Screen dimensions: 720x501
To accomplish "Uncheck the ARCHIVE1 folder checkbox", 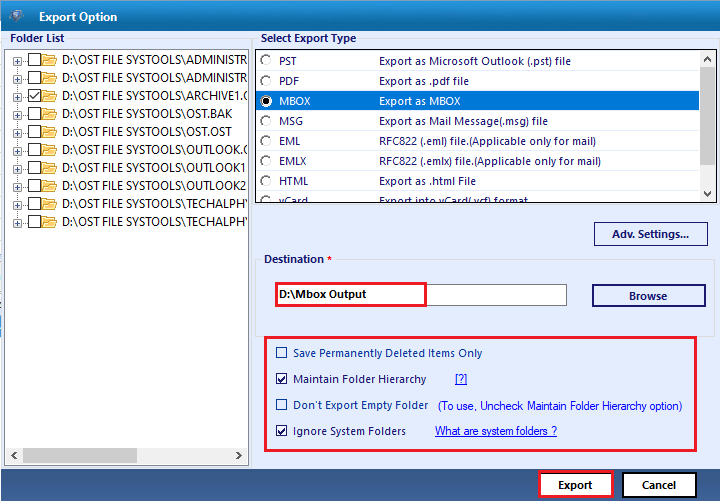I will [34, 96].
